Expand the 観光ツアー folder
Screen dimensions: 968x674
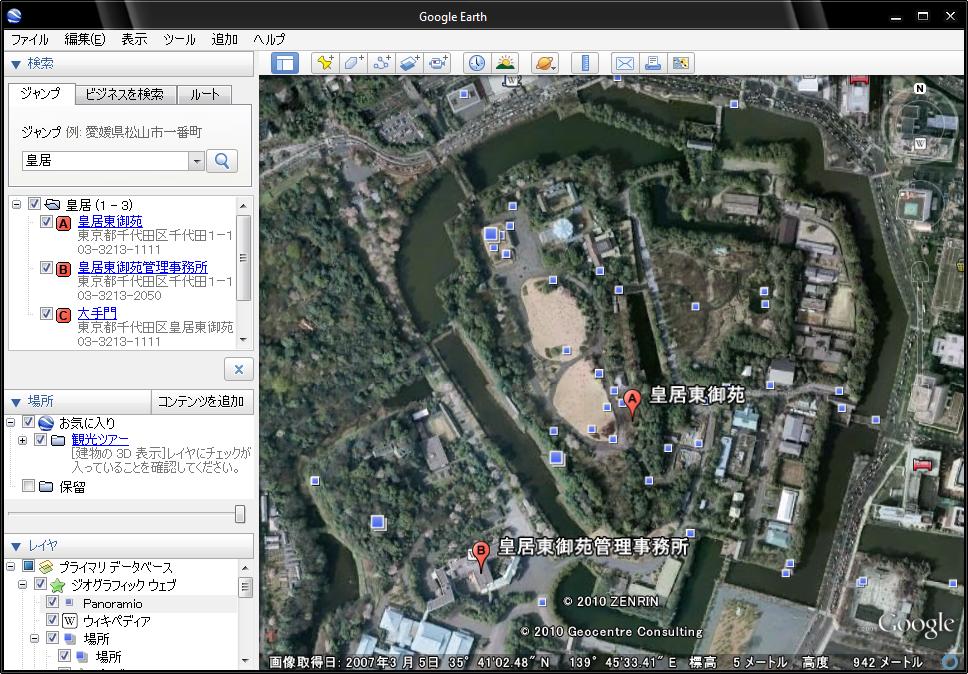pos(22,440)
